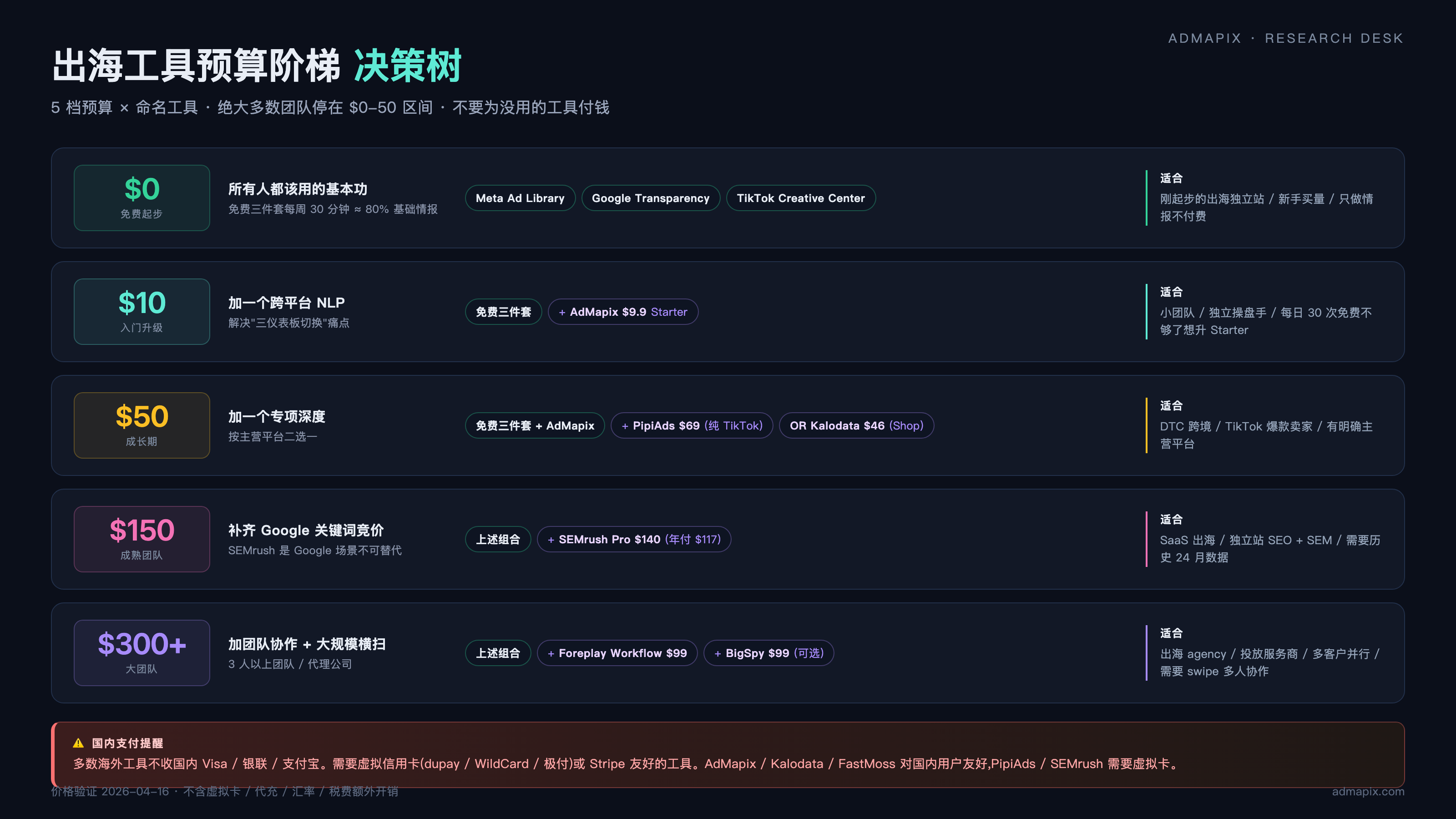Screen dimensions: 1456x819
Task: Click the yellow warning triangle icon
Action: (78, 743)
